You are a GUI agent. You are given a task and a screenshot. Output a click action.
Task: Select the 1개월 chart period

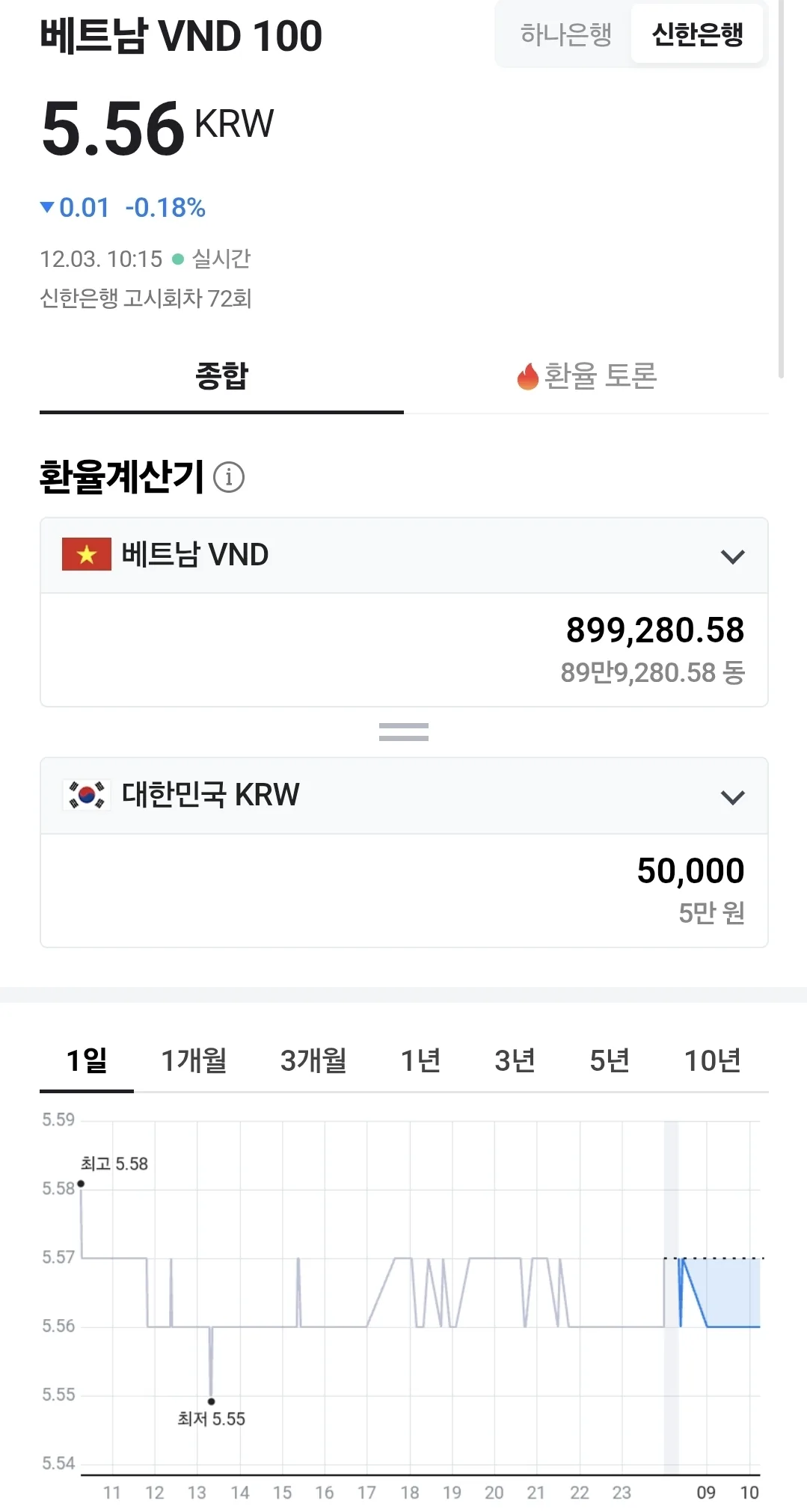click(x=194, y=1060)
